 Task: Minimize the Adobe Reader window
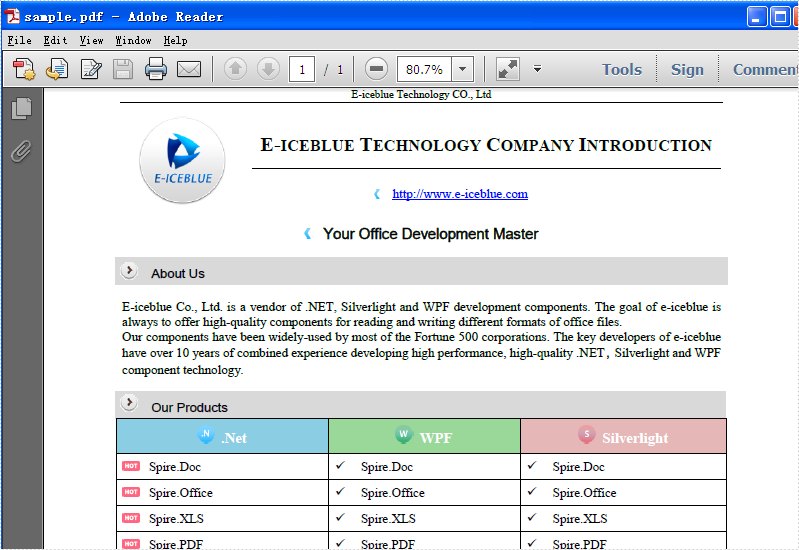coord(757,16)
